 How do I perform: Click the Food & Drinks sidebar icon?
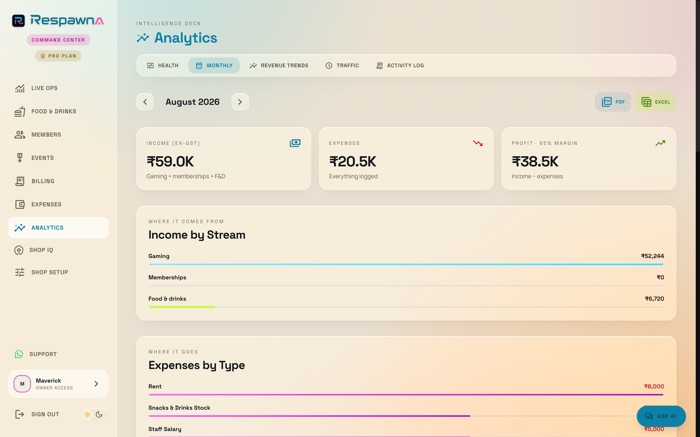tap(20, 112)
